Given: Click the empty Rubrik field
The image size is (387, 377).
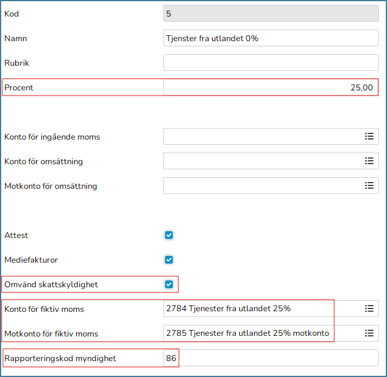Looking at the screenshot, I should click(271, 63).
